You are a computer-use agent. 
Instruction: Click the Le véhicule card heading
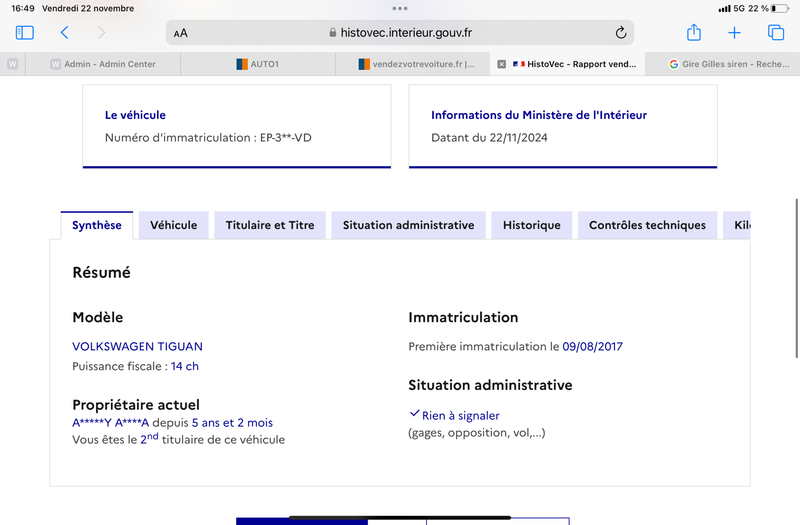click(135, 115)
